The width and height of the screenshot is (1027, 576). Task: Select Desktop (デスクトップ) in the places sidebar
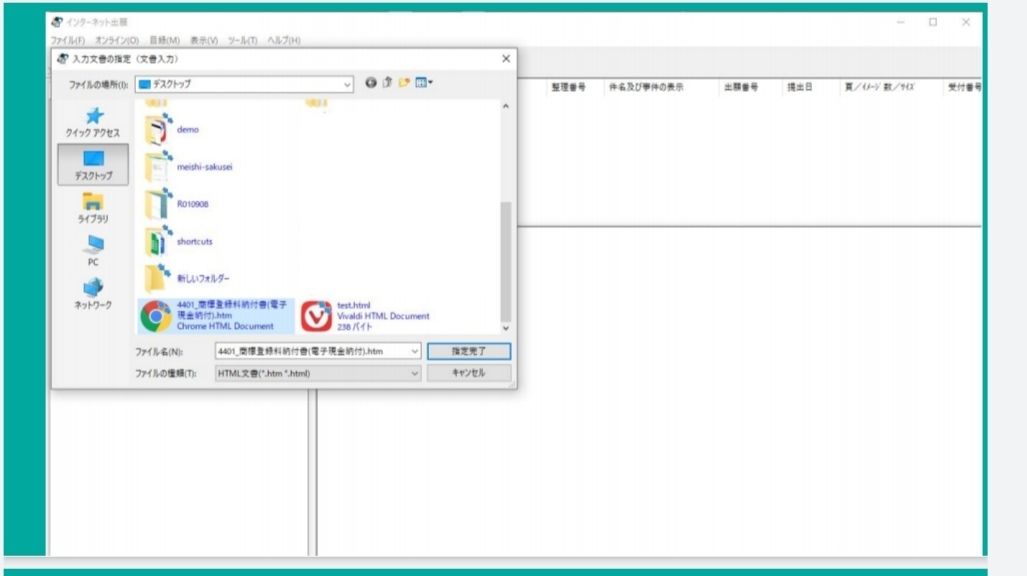click(93, 164)
